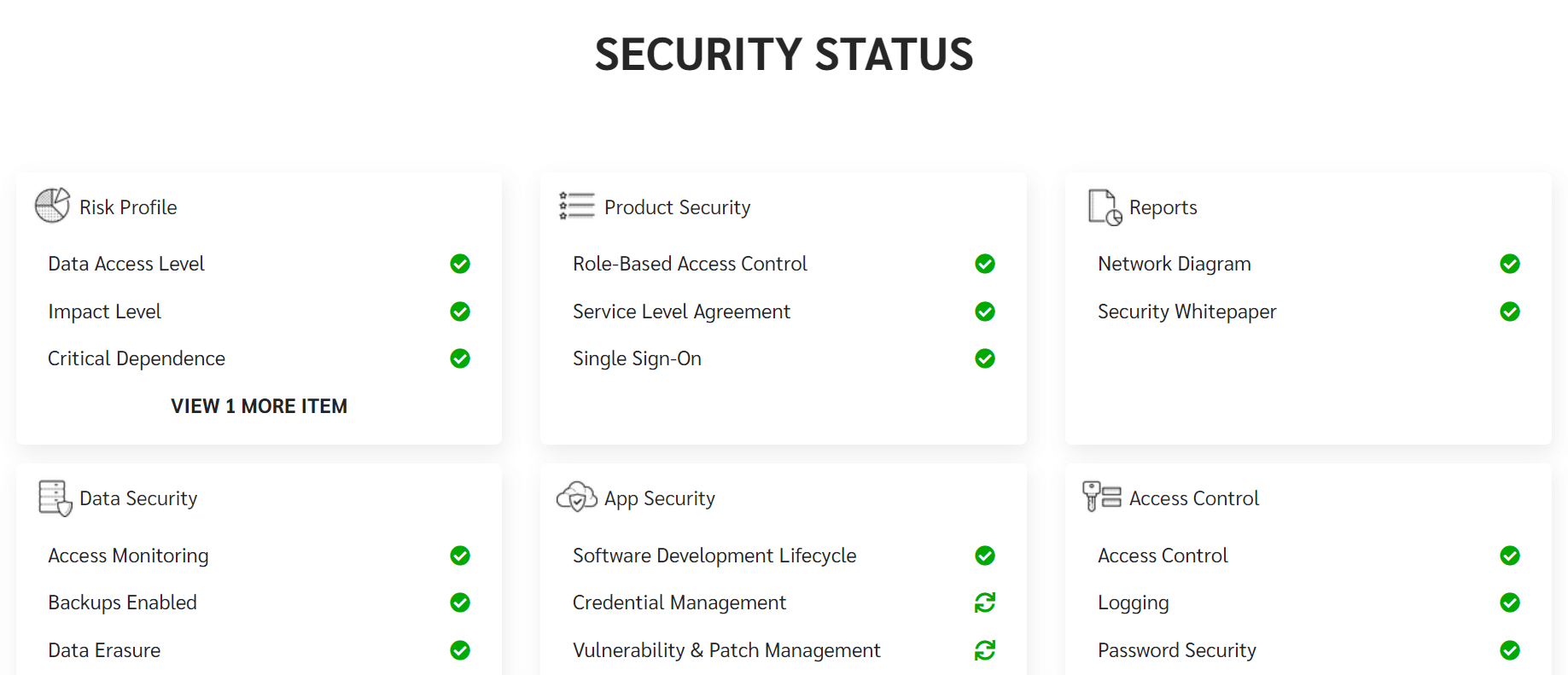1568x675 pixels.
Task: Click refresh status icon for Vulnerability & Patch Management
Action: click(985, 650)
